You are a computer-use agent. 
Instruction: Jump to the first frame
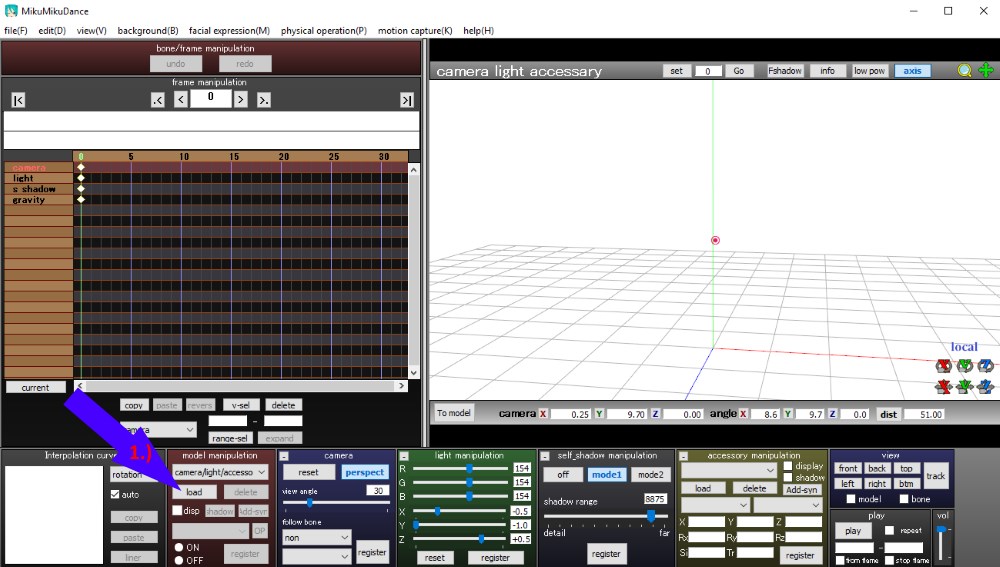tap(18, 100)
